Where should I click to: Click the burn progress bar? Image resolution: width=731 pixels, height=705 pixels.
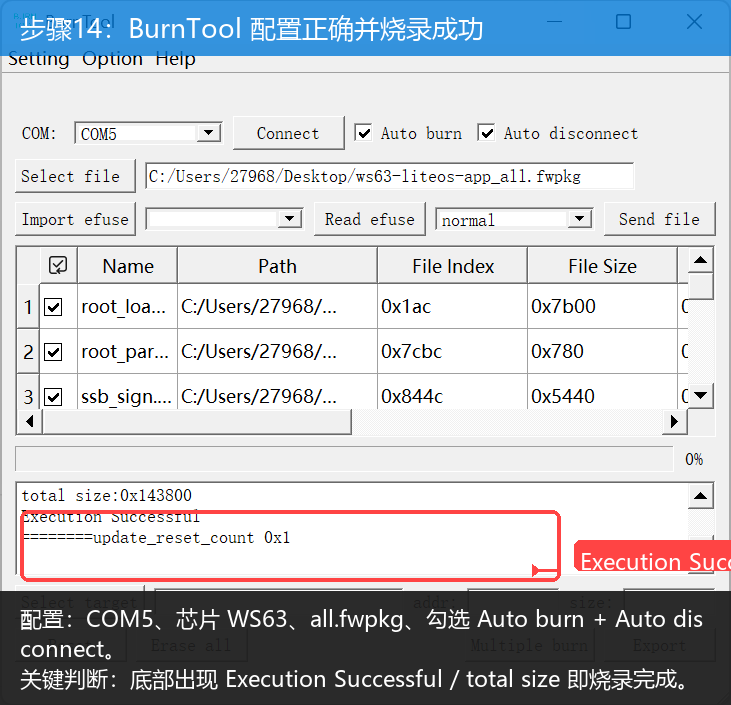point(345,459)
